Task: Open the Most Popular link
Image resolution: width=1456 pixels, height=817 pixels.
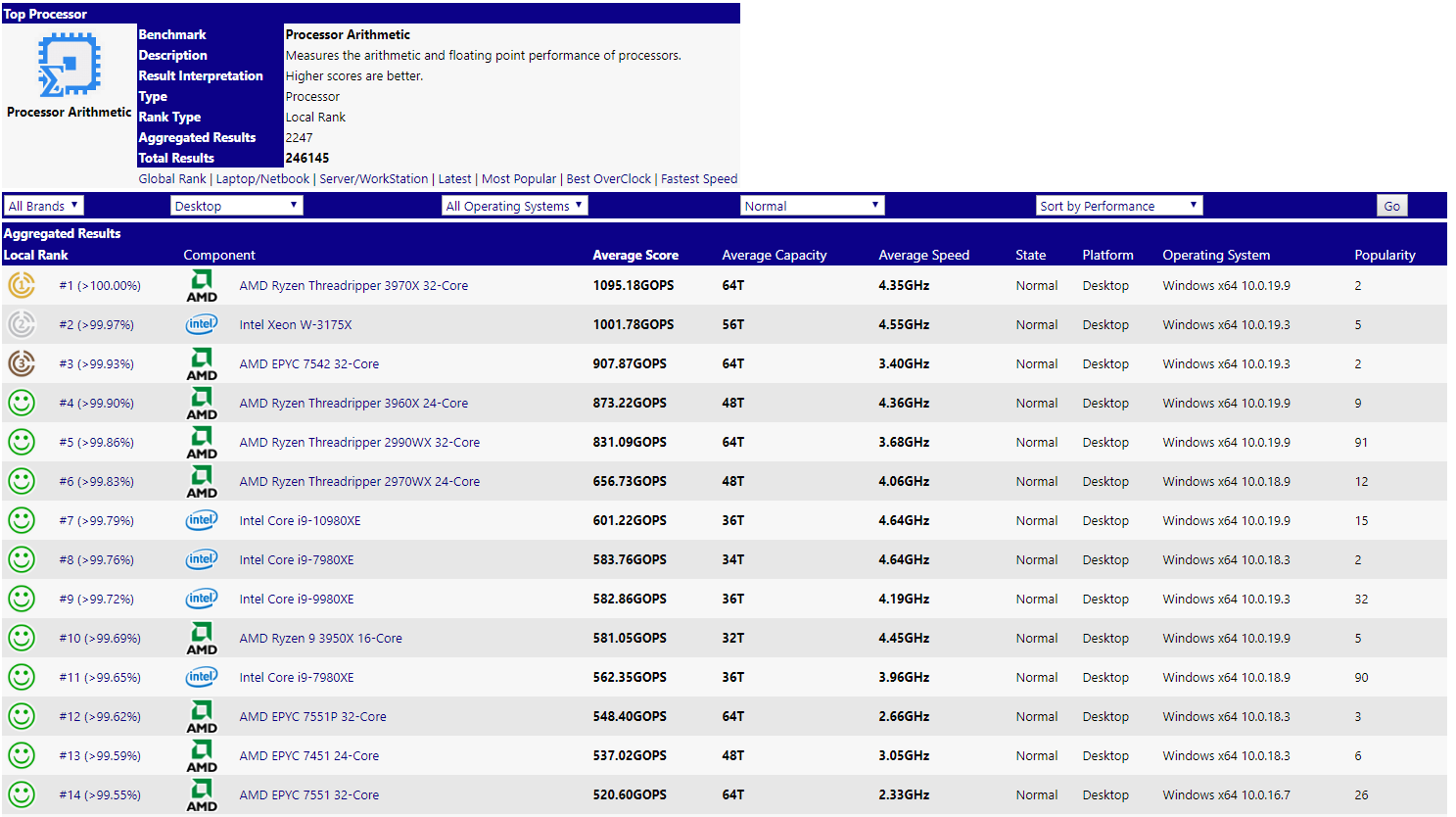Action: (x=519, y=179)
